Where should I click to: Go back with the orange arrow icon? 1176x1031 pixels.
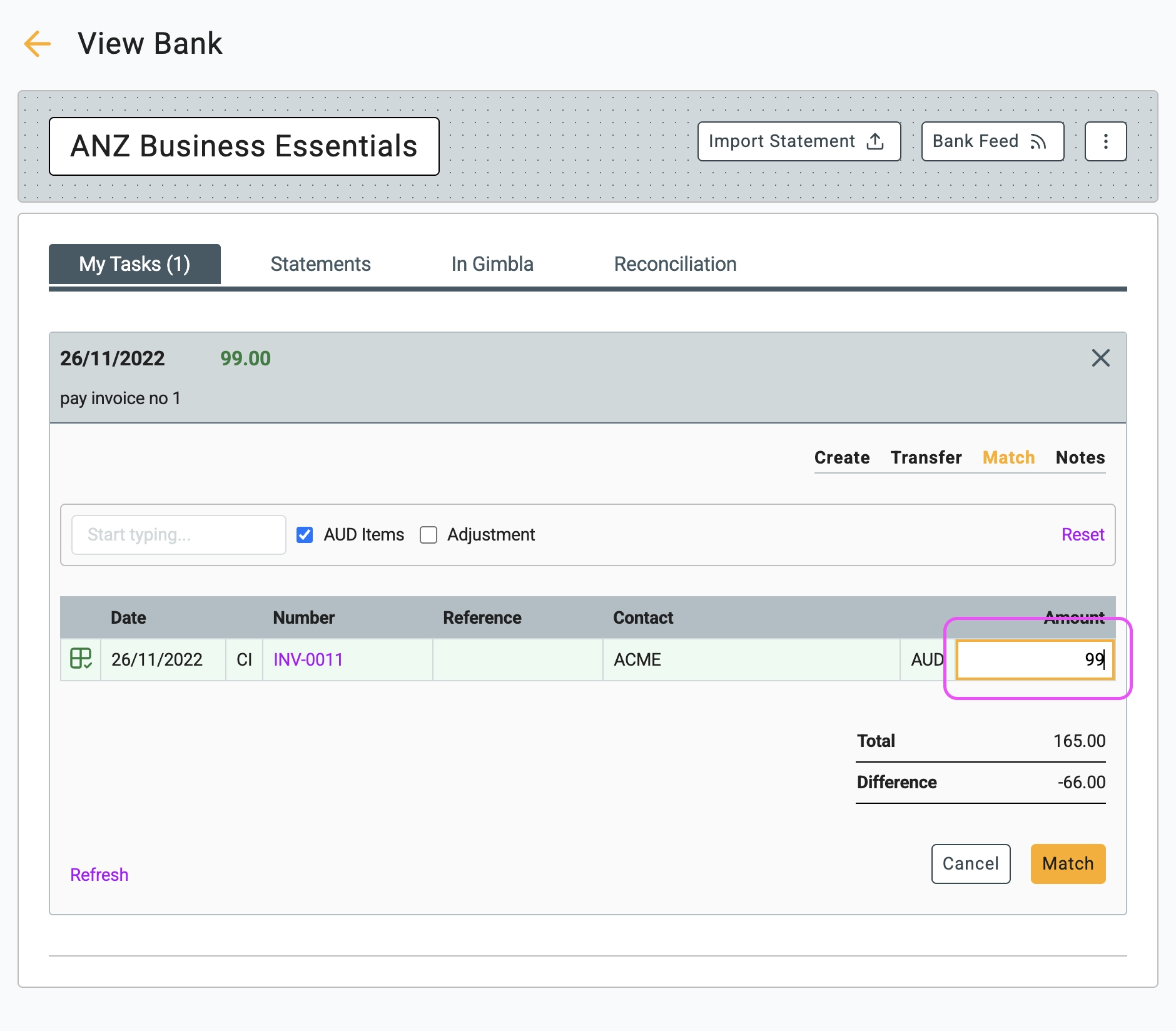point(37,44)
